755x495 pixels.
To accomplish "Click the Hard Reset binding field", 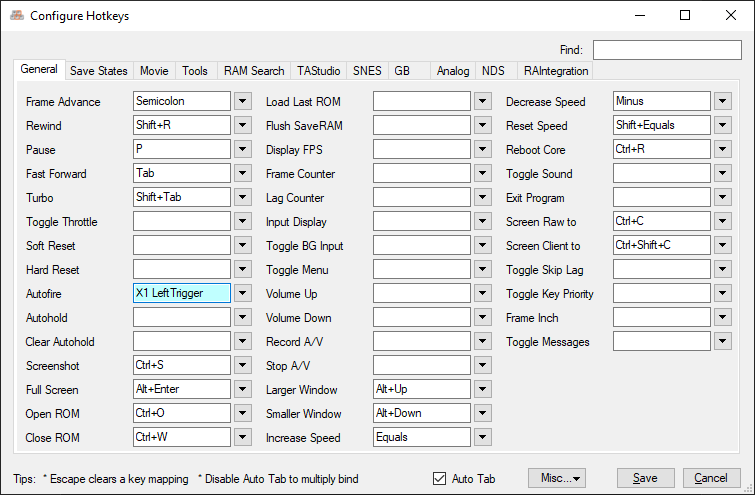I will (x=182, y=269).
